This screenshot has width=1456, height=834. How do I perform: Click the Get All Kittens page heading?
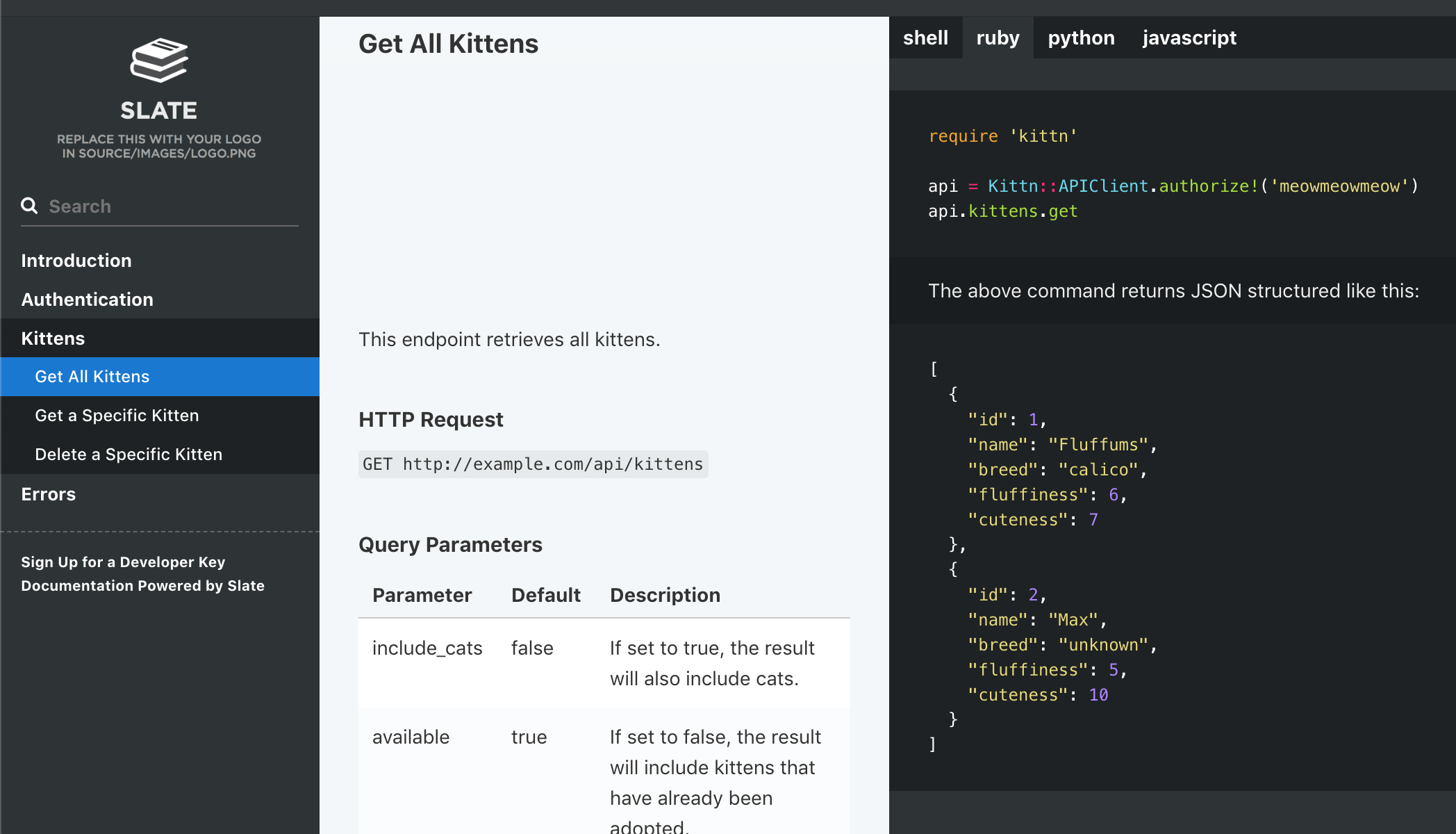[448, 44]
